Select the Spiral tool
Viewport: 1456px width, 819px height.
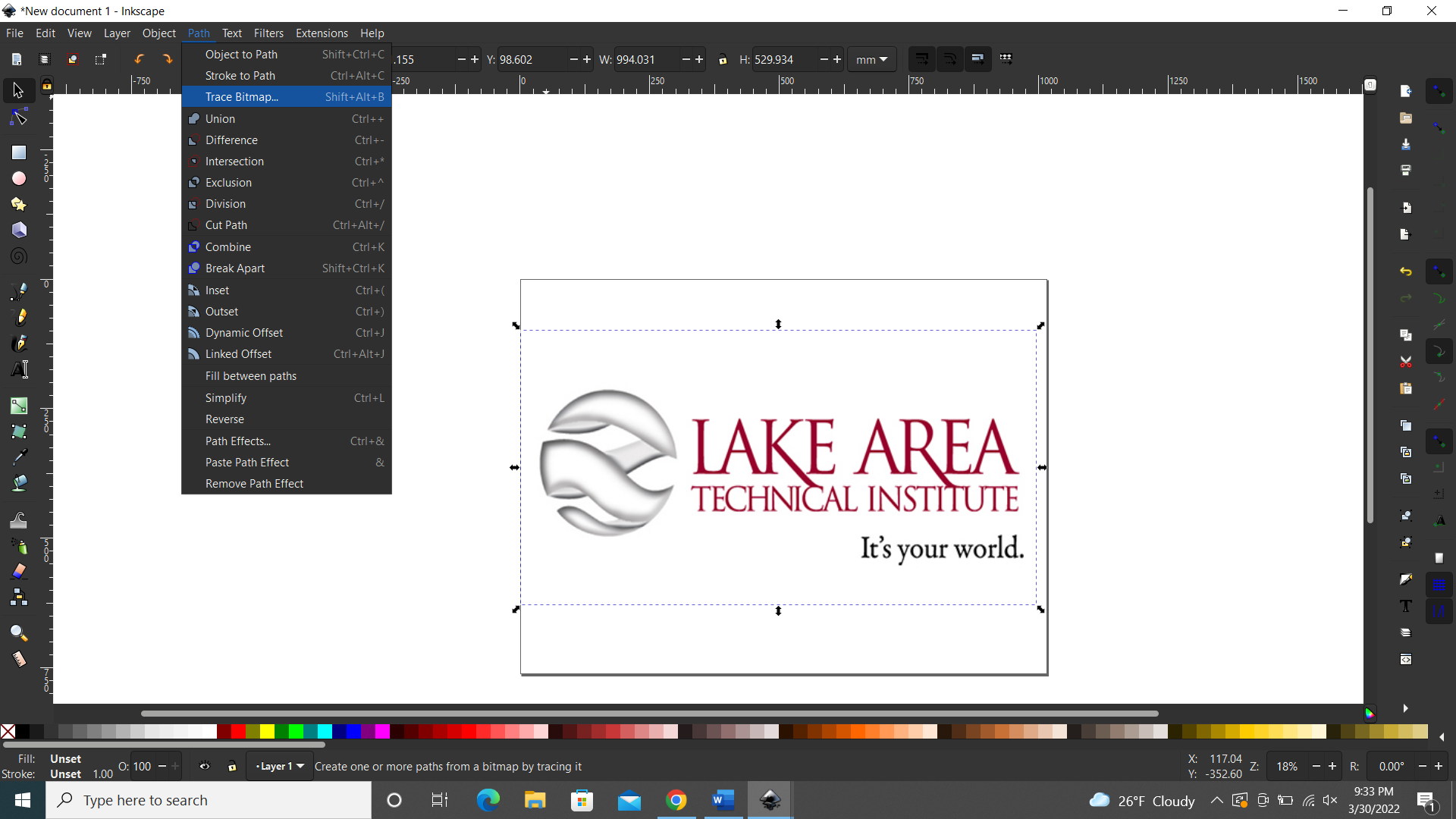click(x=17, y=256)
